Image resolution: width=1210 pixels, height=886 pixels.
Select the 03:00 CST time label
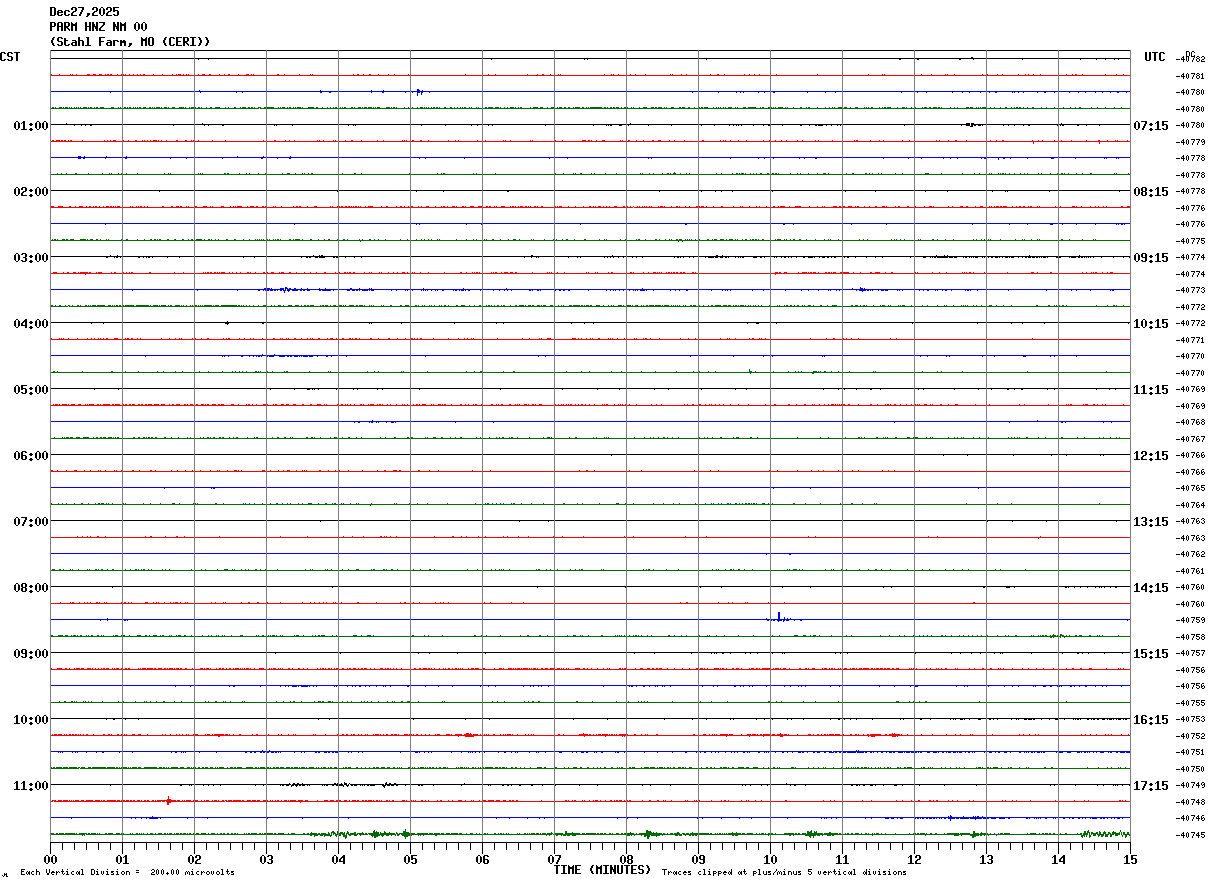coord(31,258)
